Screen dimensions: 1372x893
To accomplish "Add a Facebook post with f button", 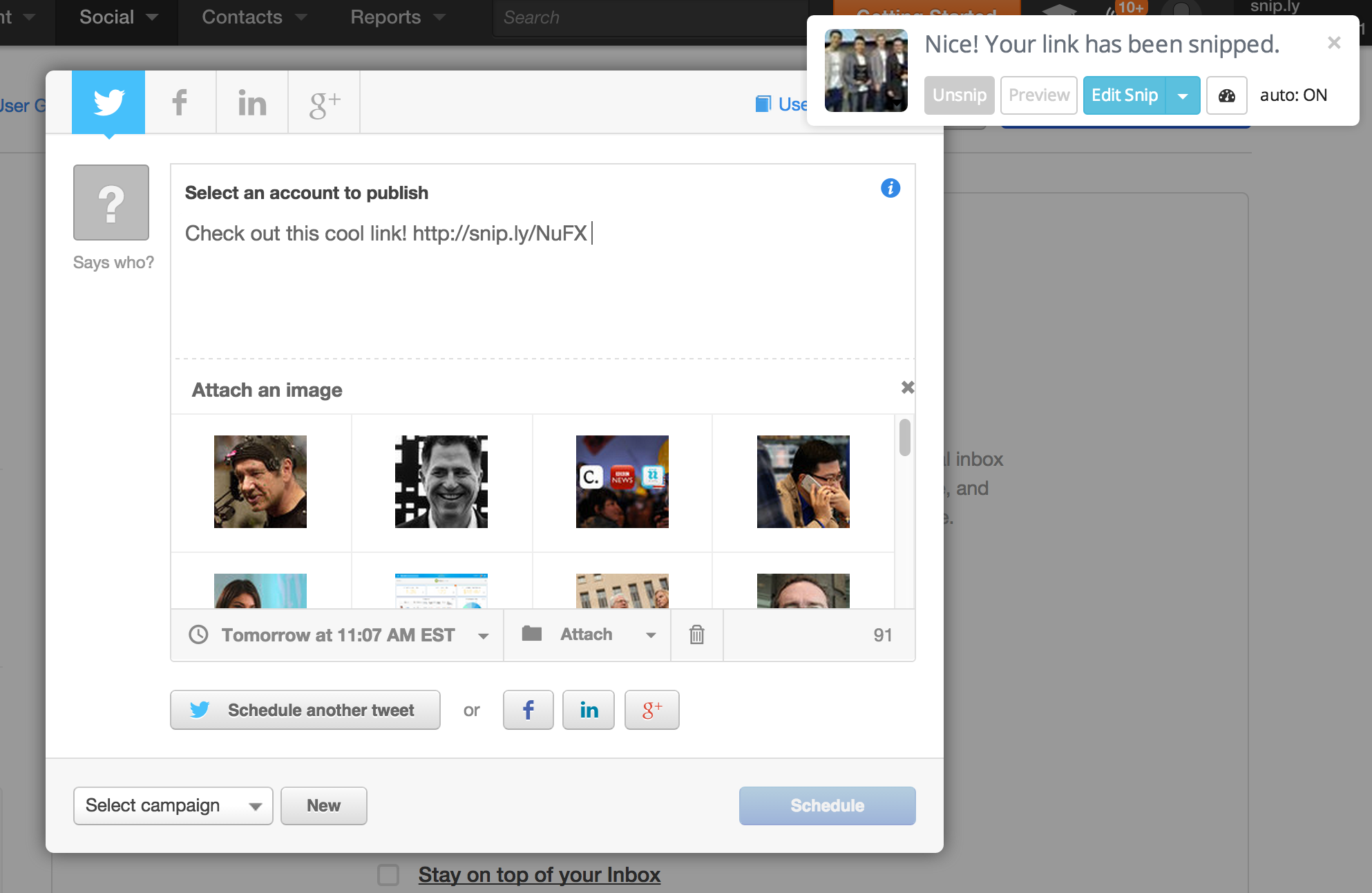I will pos(528,710).
